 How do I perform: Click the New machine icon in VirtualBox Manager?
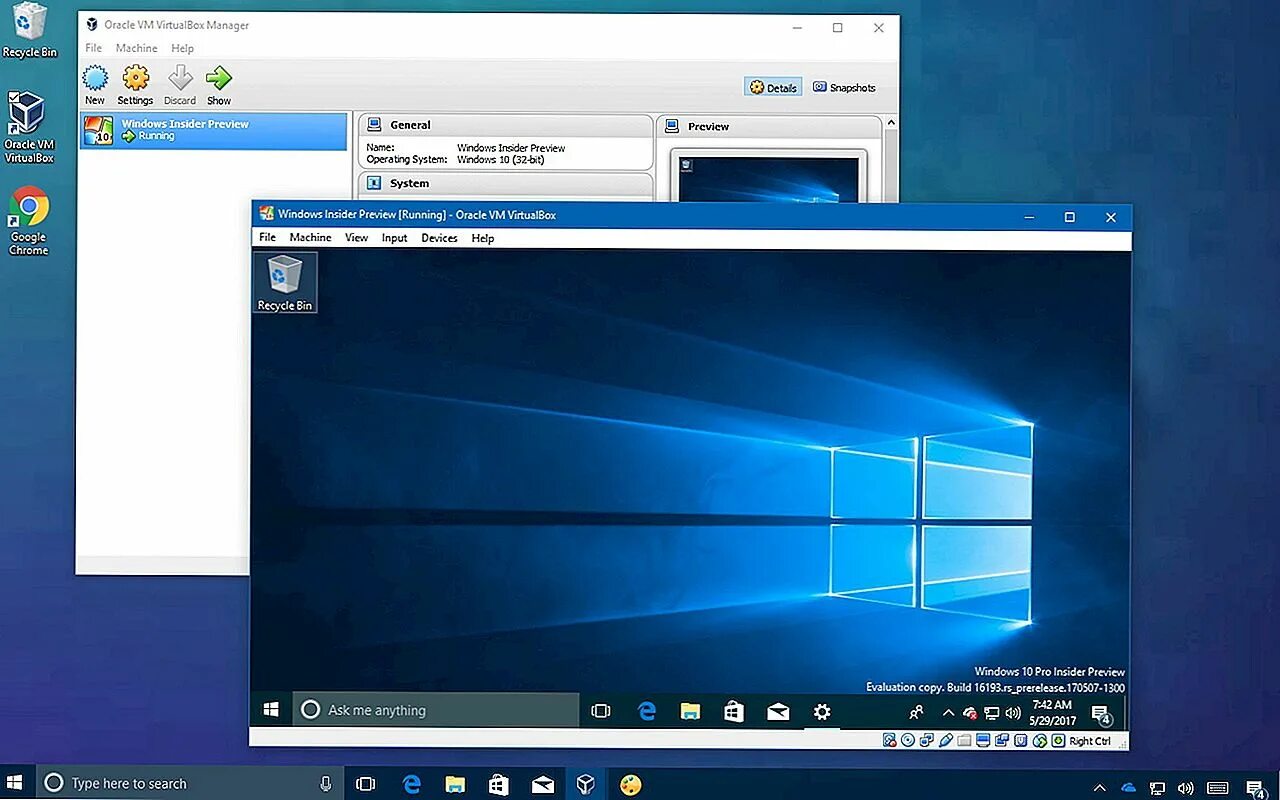tap(95, 78)
